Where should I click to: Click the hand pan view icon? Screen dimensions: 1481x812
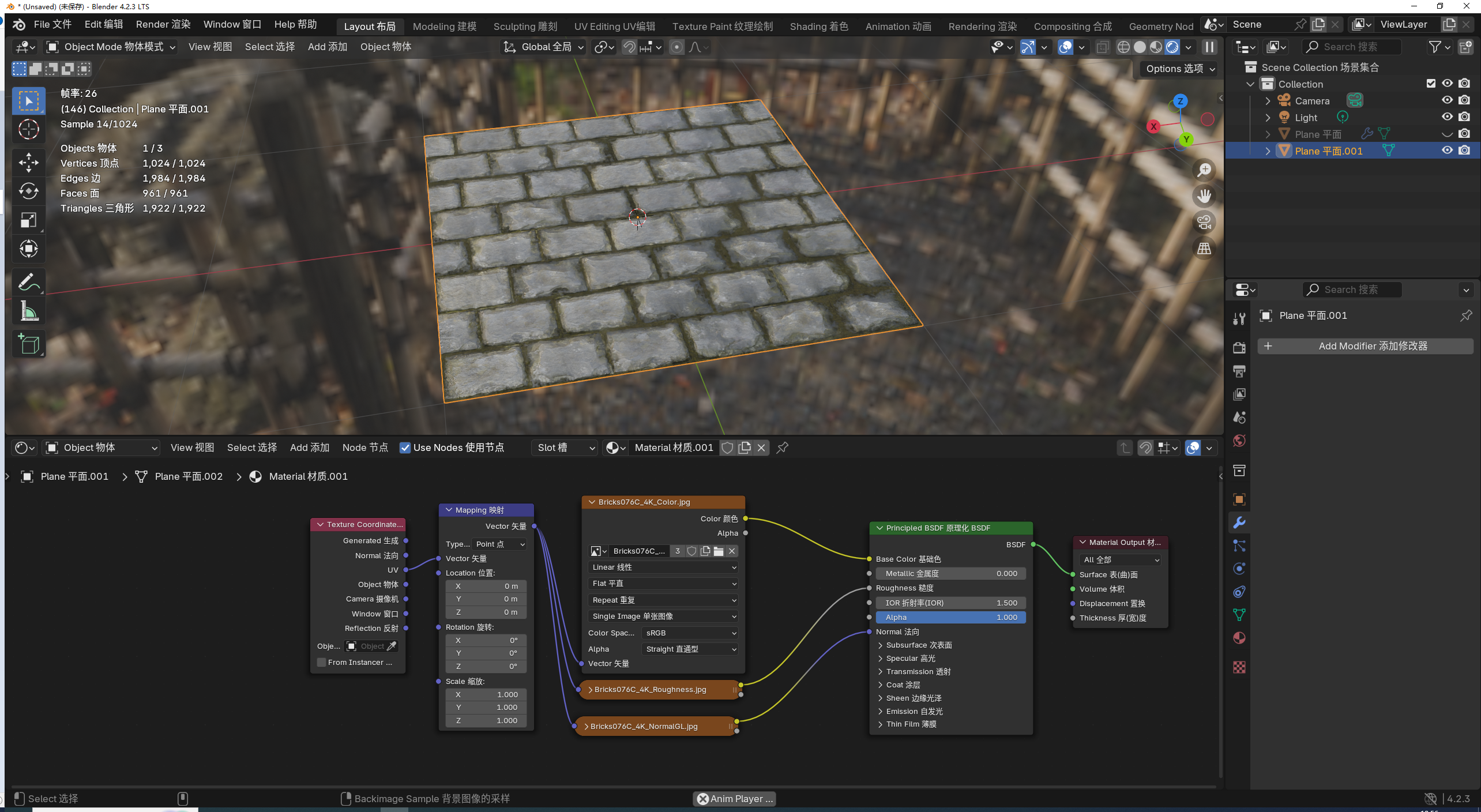1204,196
